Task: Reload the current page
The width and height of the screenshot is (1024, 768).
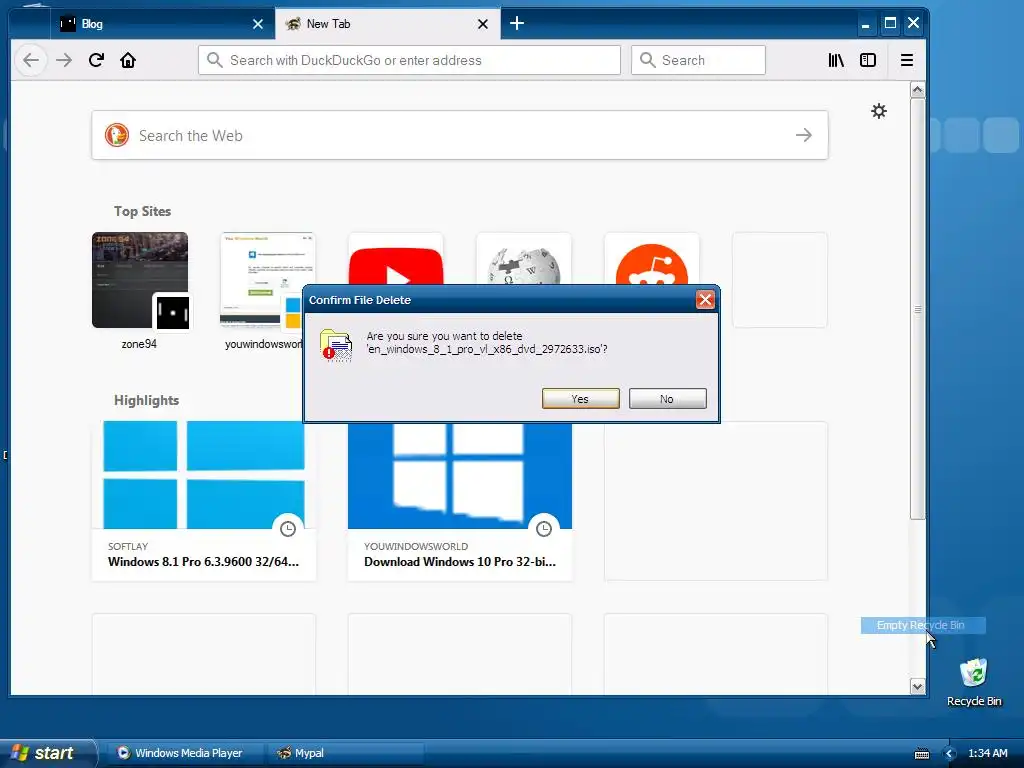Action: [x=96, y=60]
